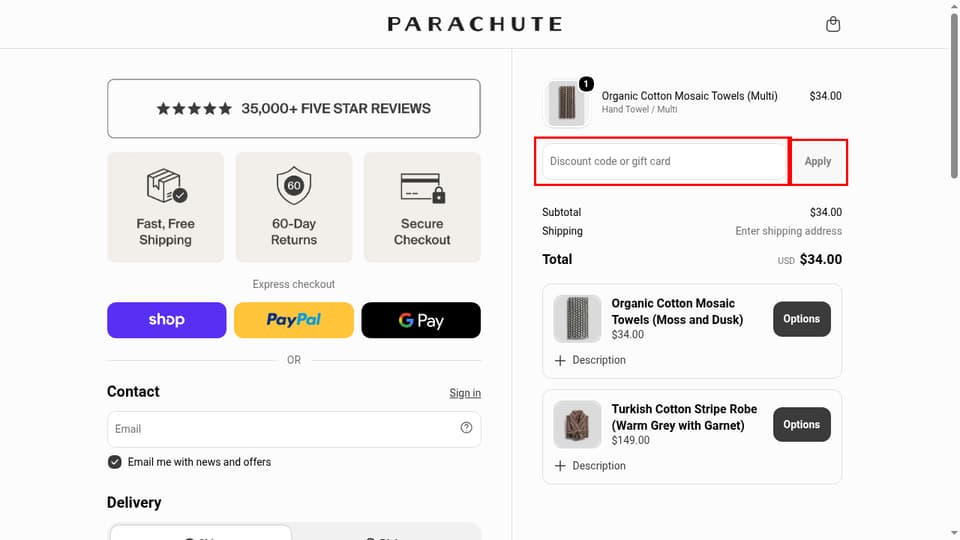Expand Description for Turkish Cotton Stripe Robe

(x=590, y=466)
